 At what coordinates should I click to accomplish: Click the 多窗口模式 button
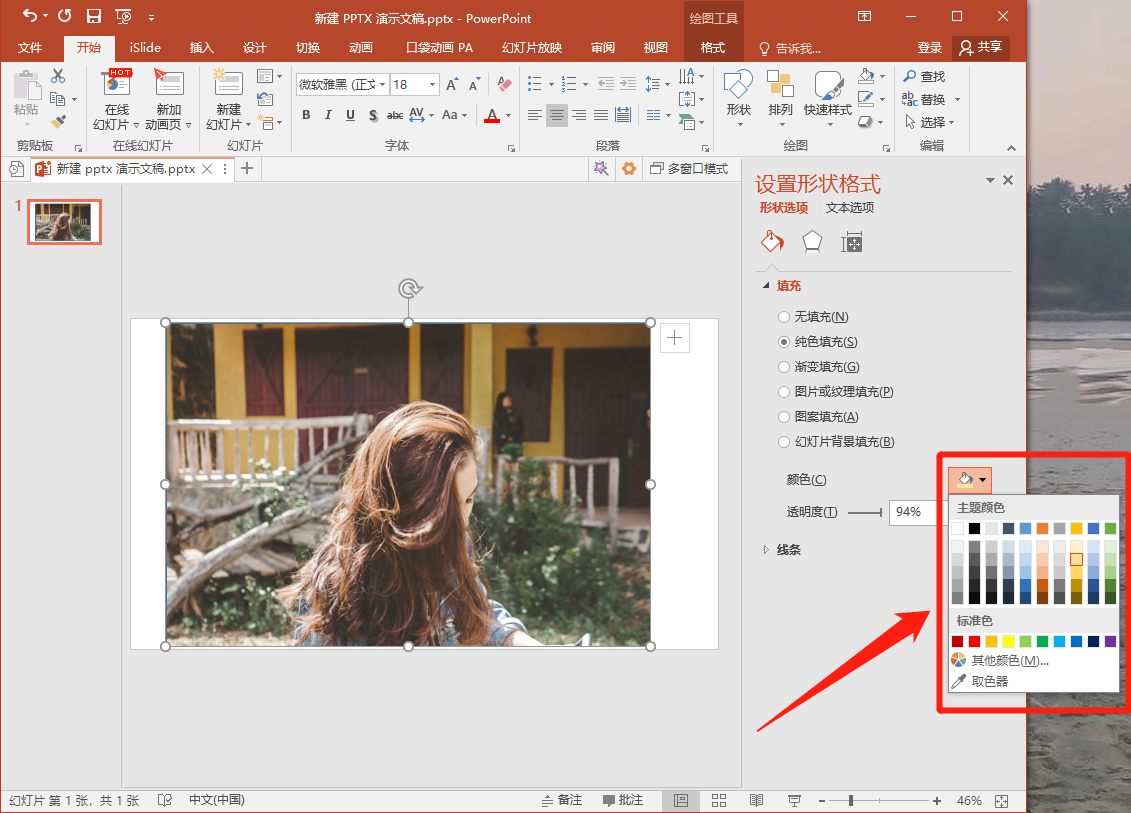point(689,169)
